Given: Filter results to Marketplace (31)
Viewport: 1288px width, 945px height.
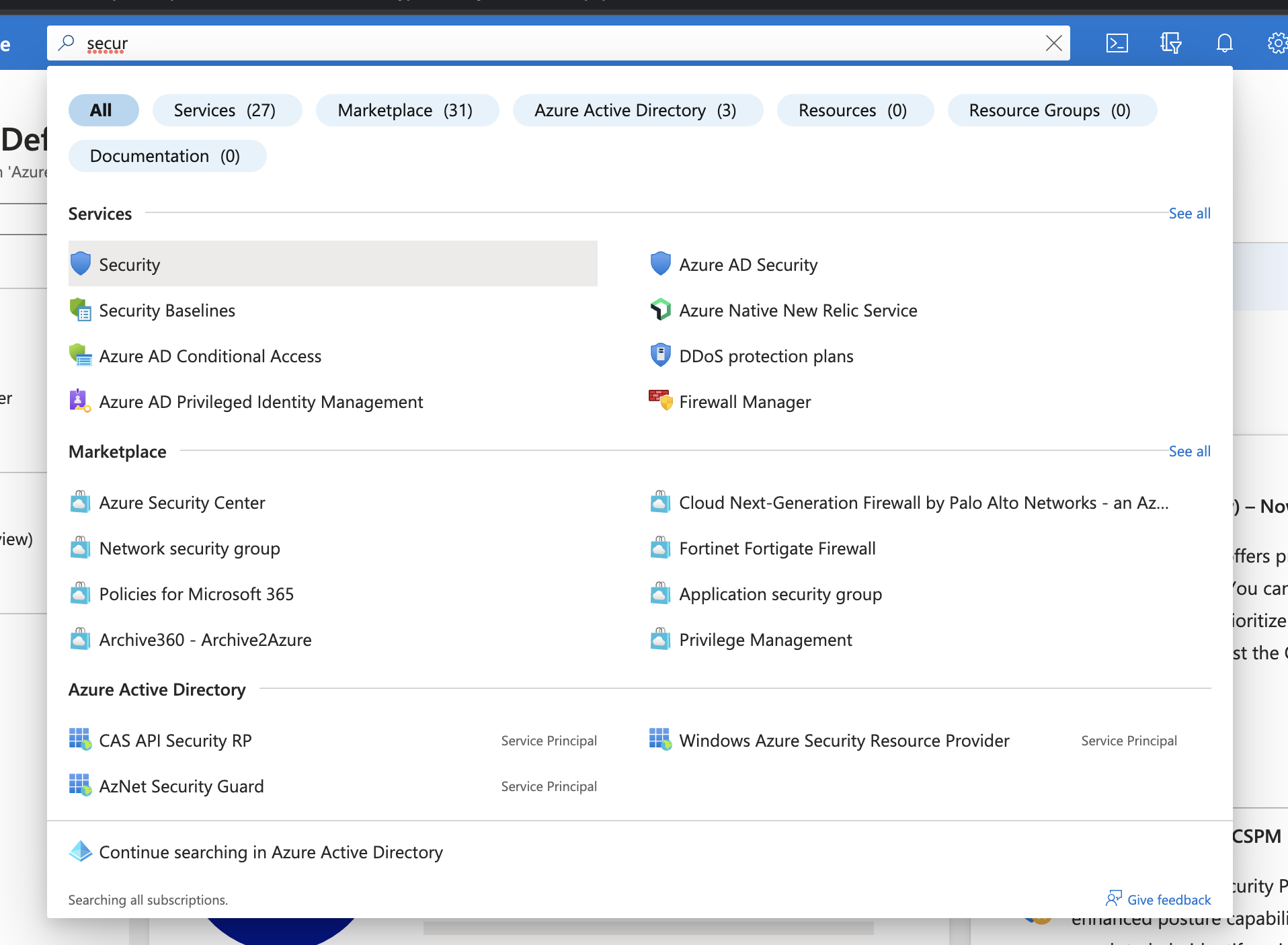Looking at the screenshot, I should coord(407,110).
